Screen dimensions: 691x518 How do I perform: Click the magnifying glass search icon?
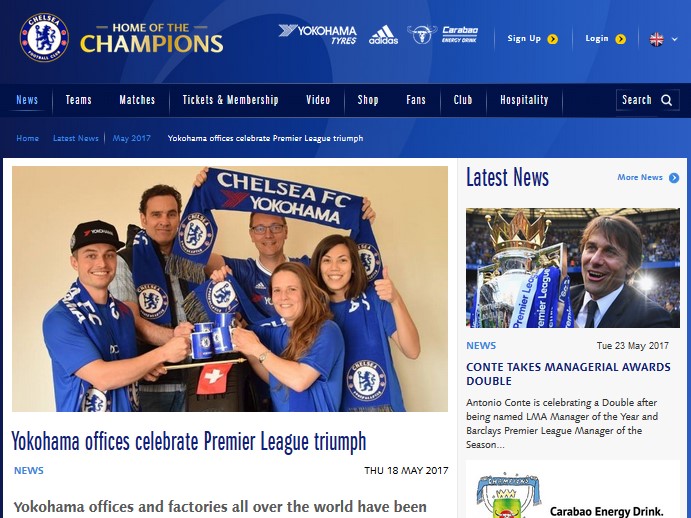[667, 100]
